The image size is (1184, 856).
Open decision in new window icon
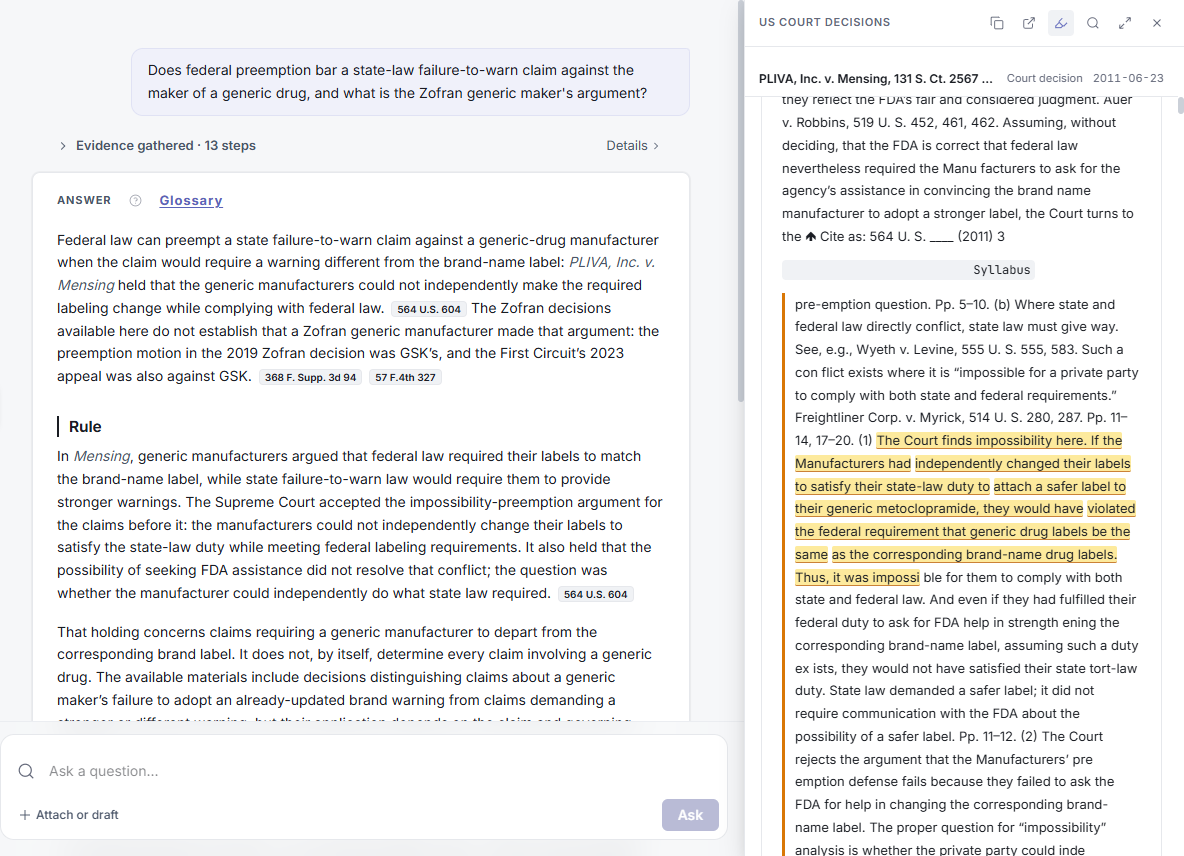click(1028, 23)
